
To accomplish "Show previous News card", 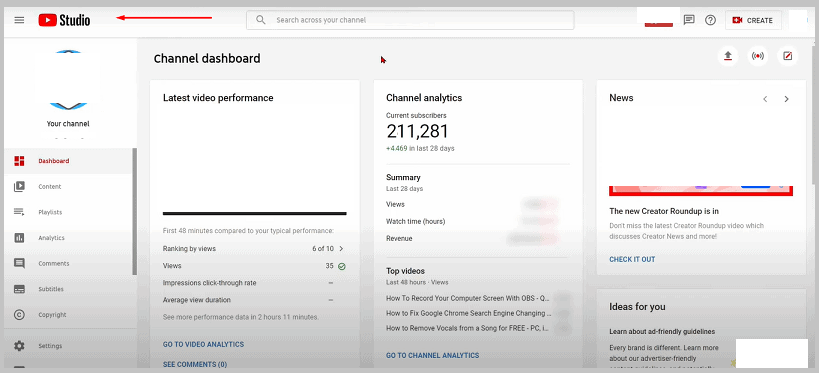I will pyautogui.click(x=765, y=99).
